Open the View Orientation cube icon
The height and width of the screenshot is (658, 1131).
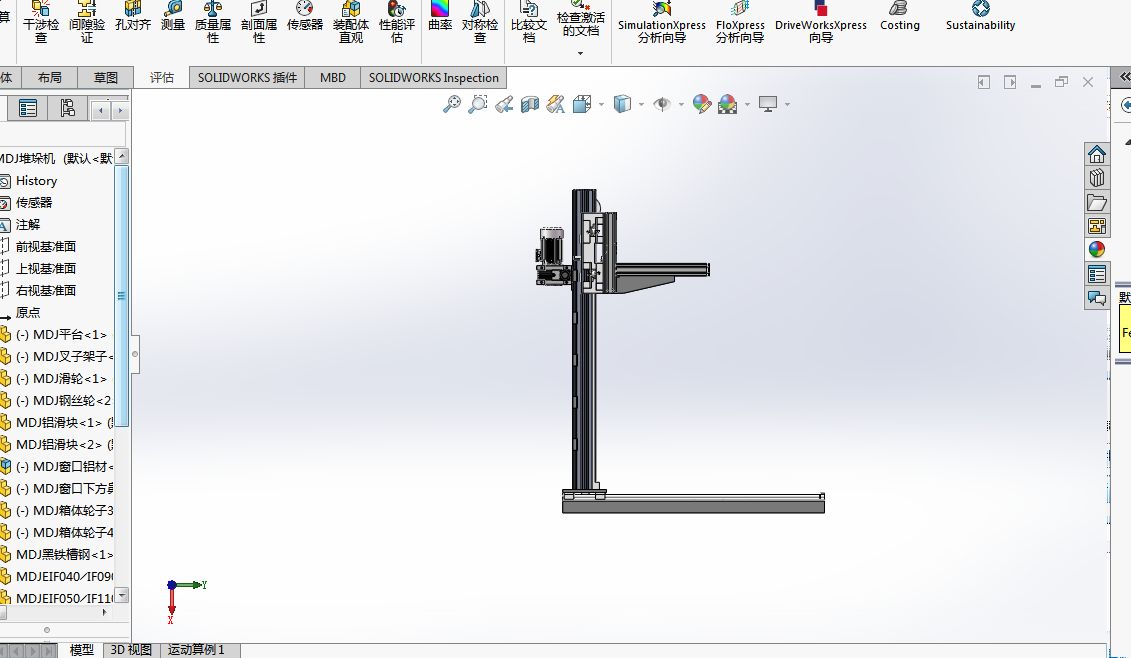pos(581,105)
